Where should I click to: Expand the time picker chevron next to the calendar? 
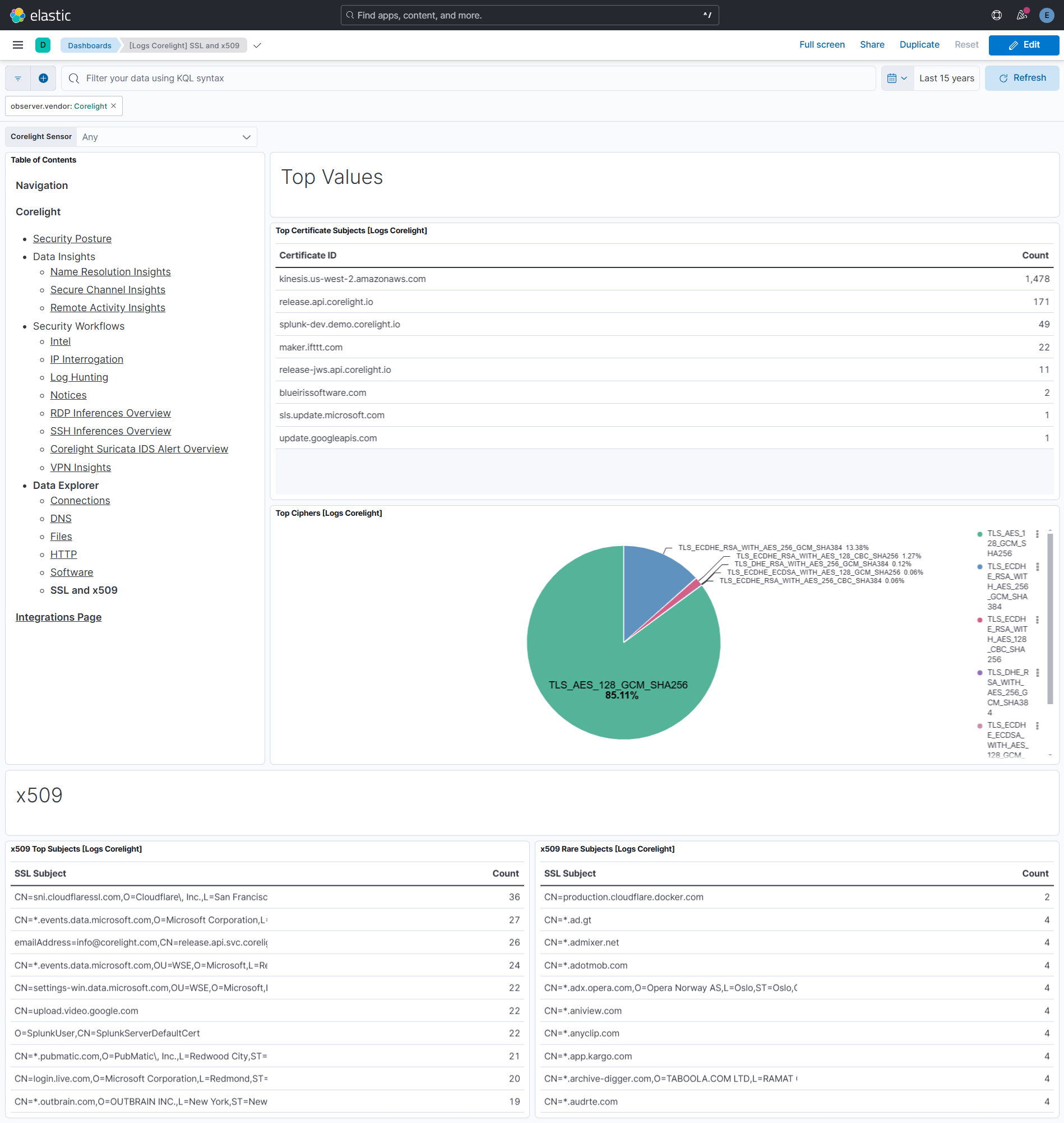point(903,78)
